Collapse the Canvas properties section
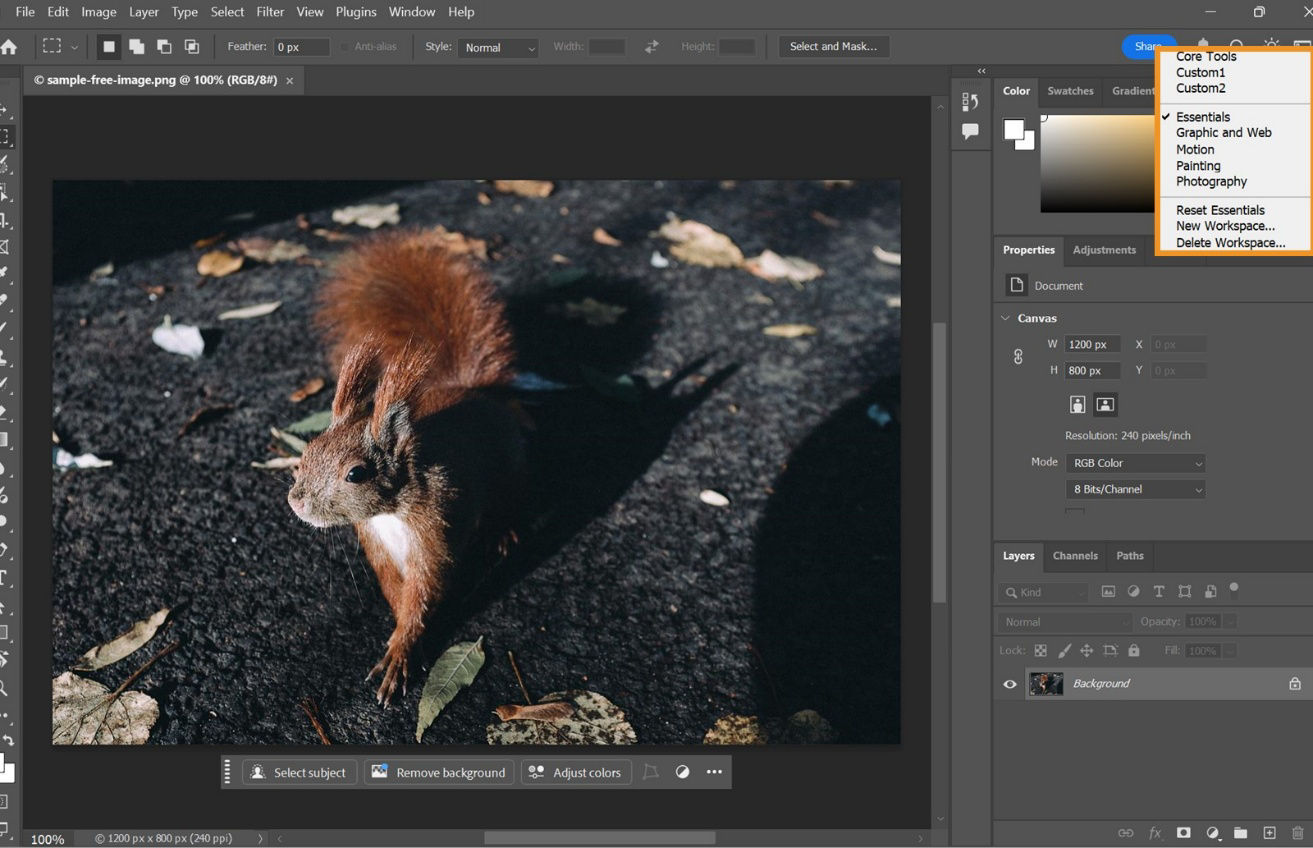The image size is (1313, 848). 1005,318
